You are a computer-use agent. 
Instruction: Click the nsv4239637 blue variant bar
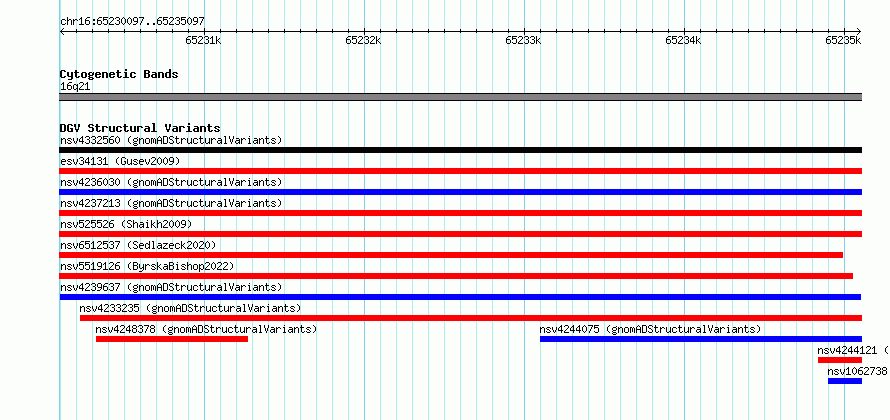click(x=460, y=297)
